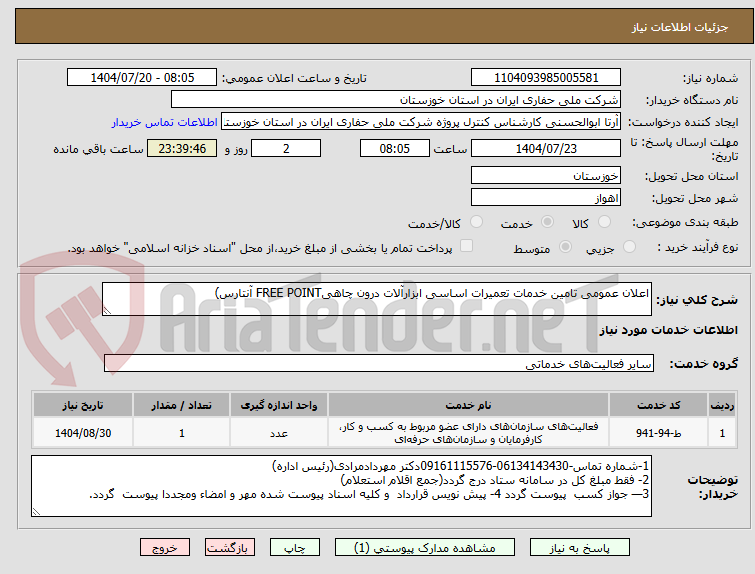Click the نام خدمت column header
This screenshot has height=574, width=755.
click(x=468, y=405)
